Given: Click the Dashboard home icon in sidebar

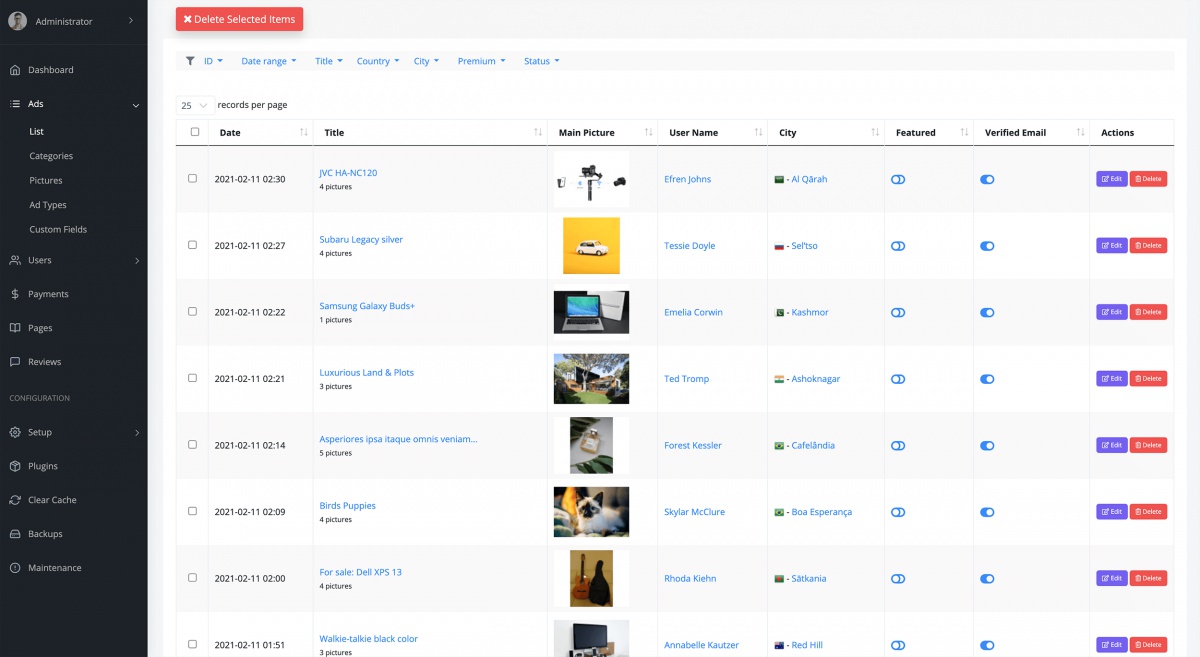Looking at the screenshot, I should point(15,70).
